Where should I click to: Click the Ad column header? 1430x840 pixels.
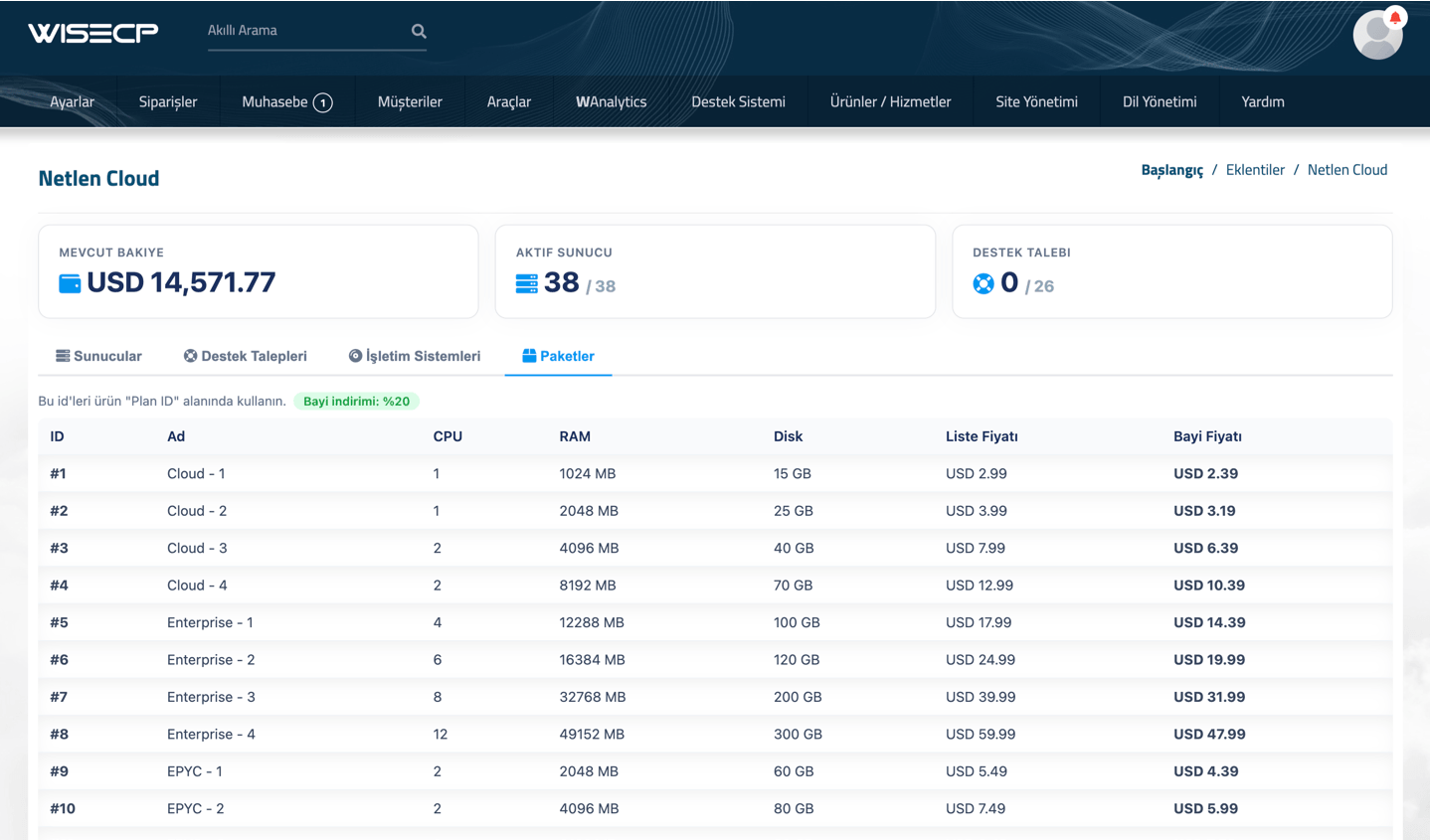[176, 436]
